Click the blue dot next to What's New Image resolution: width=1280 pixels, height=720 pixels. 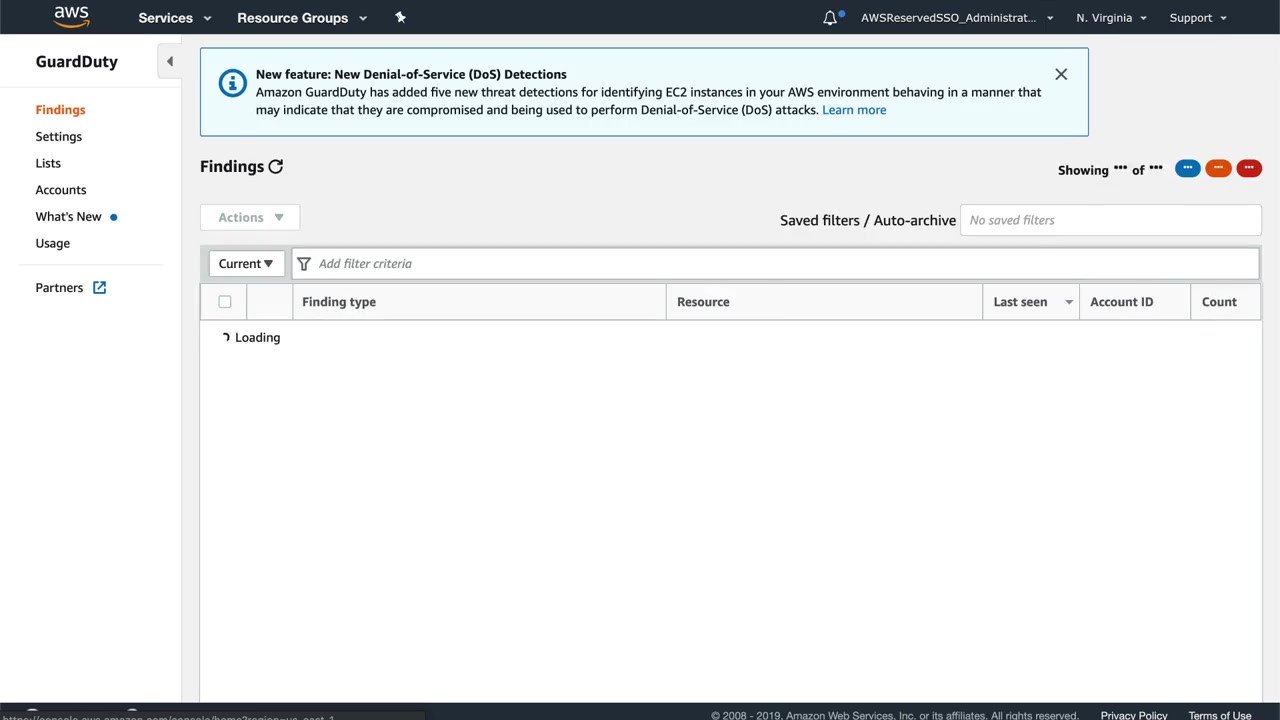[114, 217]
